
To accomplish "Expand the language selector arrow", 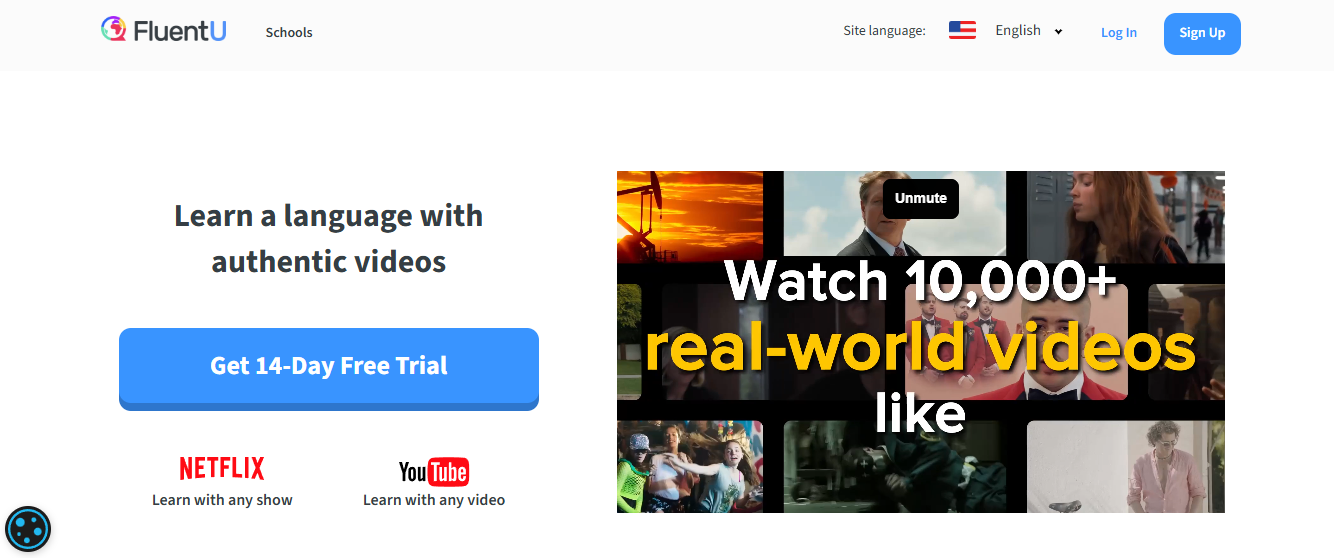I will click(x=1058, y=32).
